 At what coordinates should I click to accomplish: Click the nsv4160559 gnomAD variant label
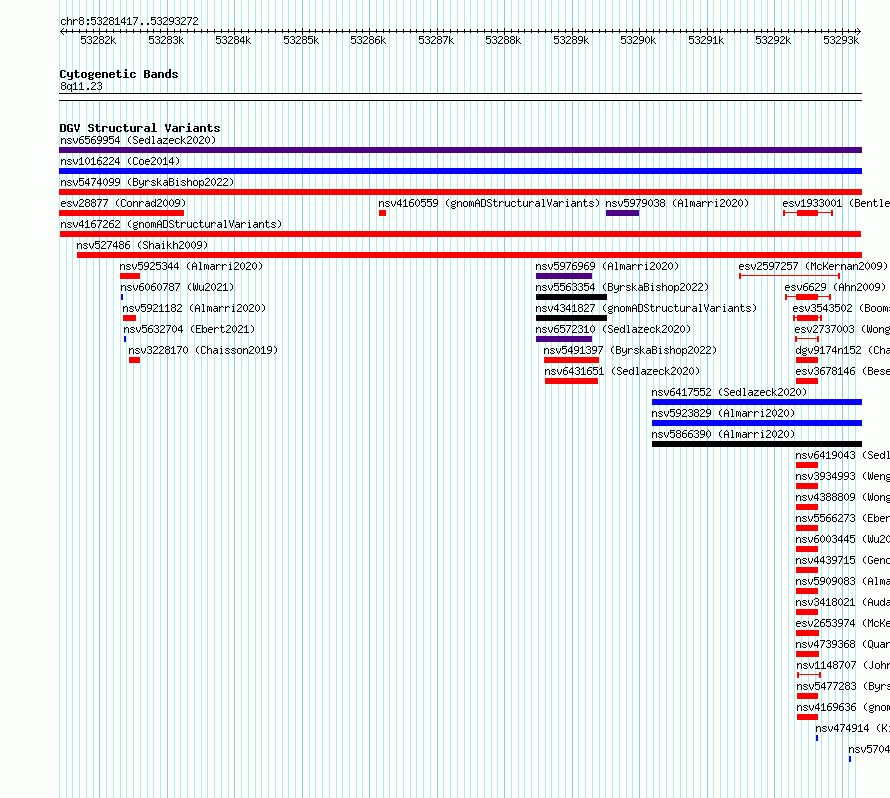[x=489, y=203]
